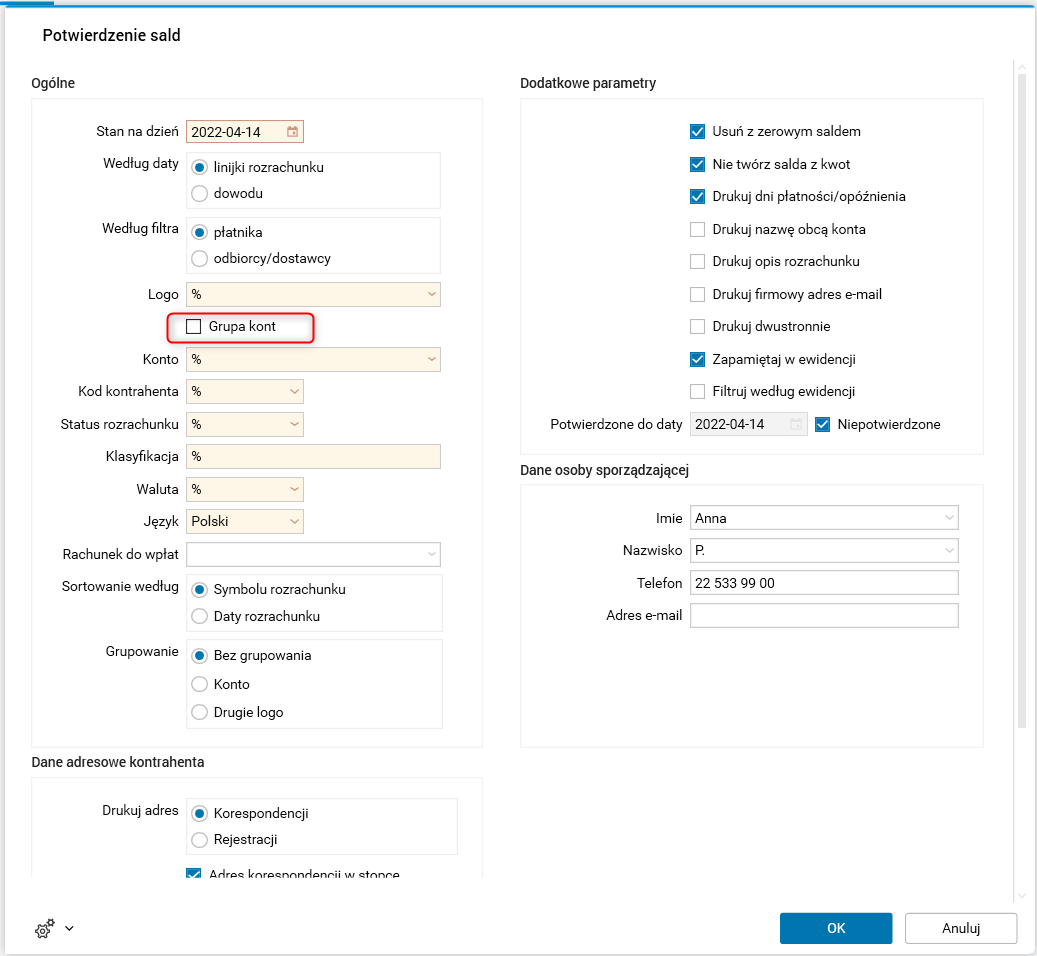Expand the gear menu chevron
This screenshot has height=956, width=1037.
click(x=69, y=929)
